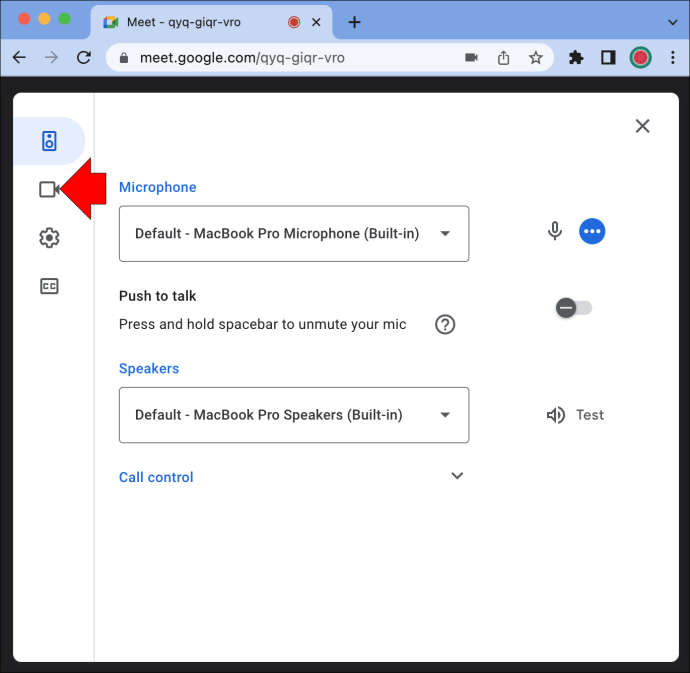Bookmark this page with the star
Viewport: 690px width, 673px height.
pos(536,58)
